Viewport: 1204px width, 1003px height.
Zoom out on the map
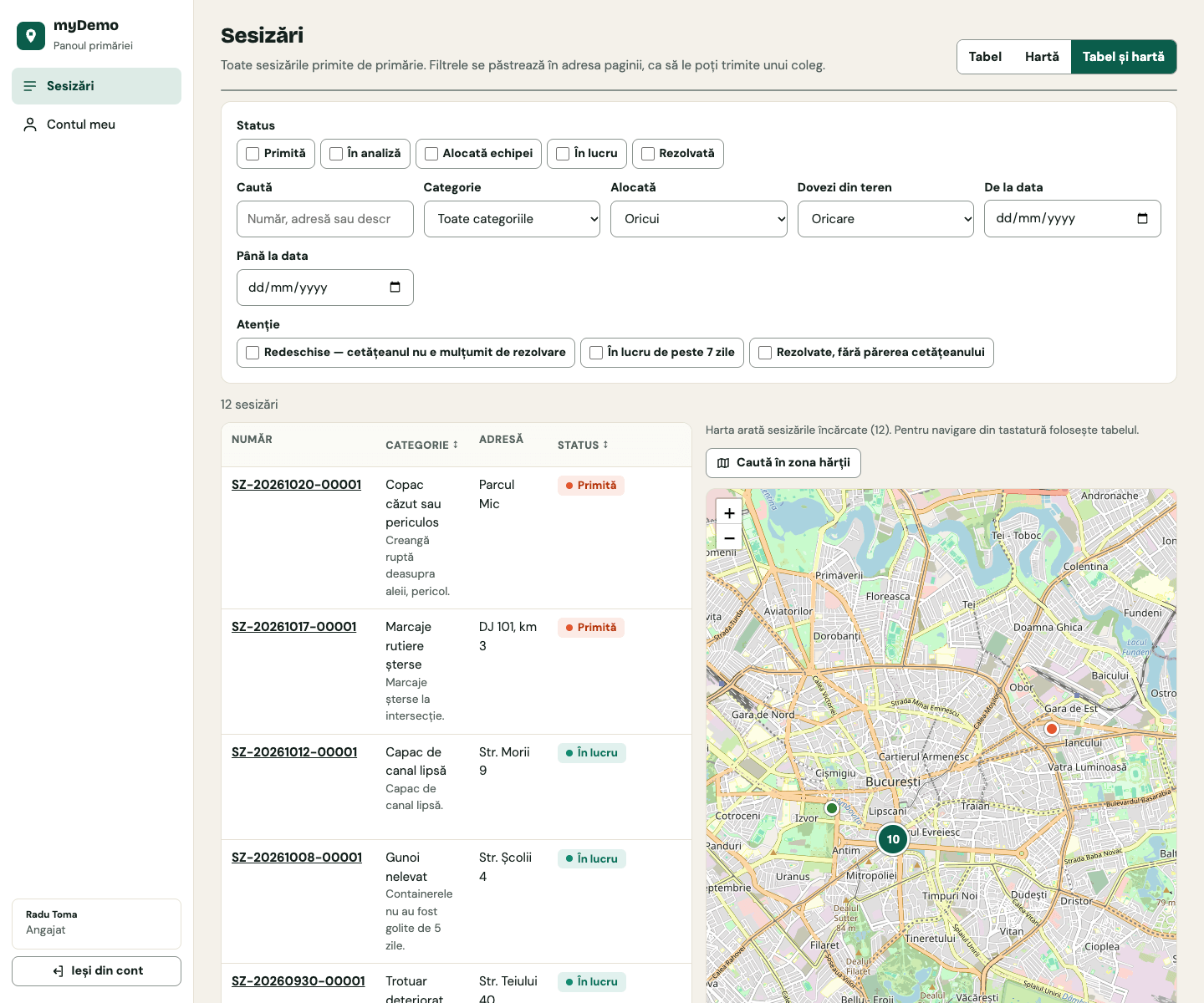729,537
